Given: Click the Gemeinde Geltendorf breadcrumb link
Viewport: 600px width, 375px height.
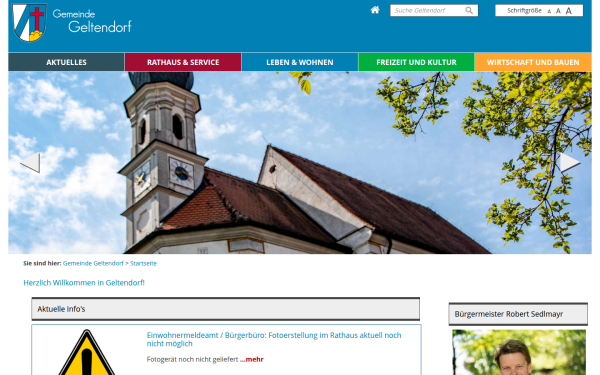Looking at the screenshot, I should tap(93, 263).
